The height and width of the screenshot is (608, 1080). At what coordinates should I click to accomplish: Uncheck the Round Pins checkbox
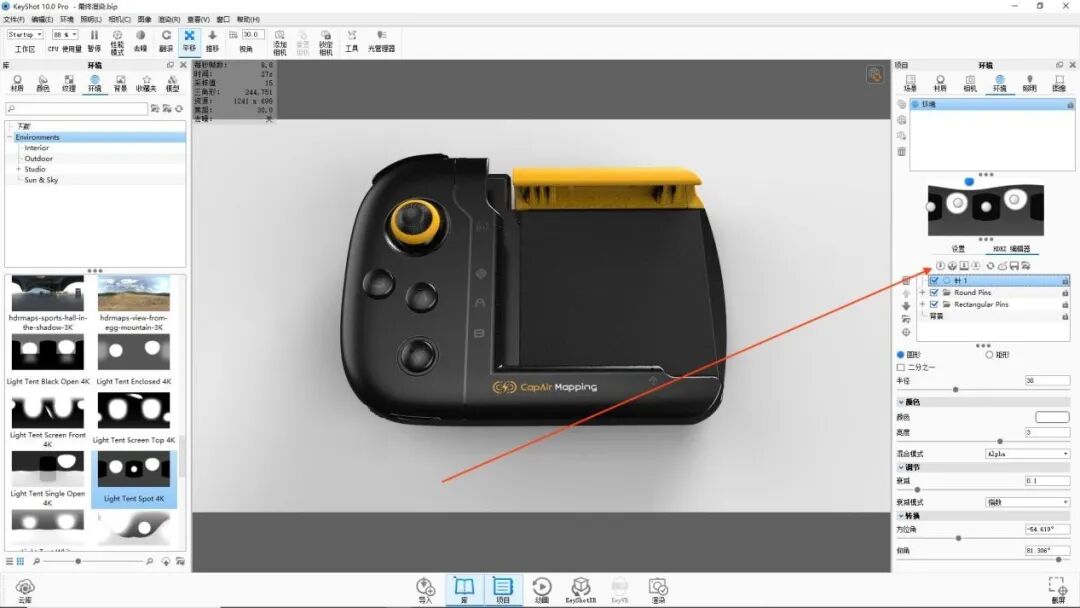click(x=933, y=292)
